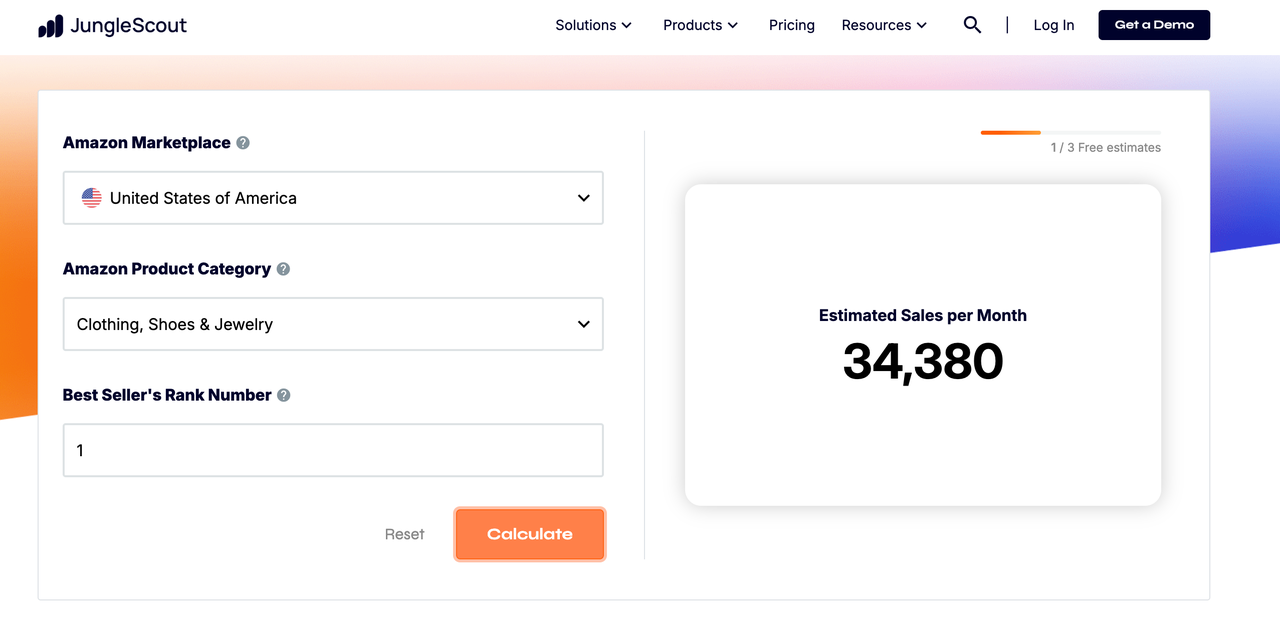Click Amazon Product Category help icon
Screen dimensions: 1280x639
click(x=283, y=269)
